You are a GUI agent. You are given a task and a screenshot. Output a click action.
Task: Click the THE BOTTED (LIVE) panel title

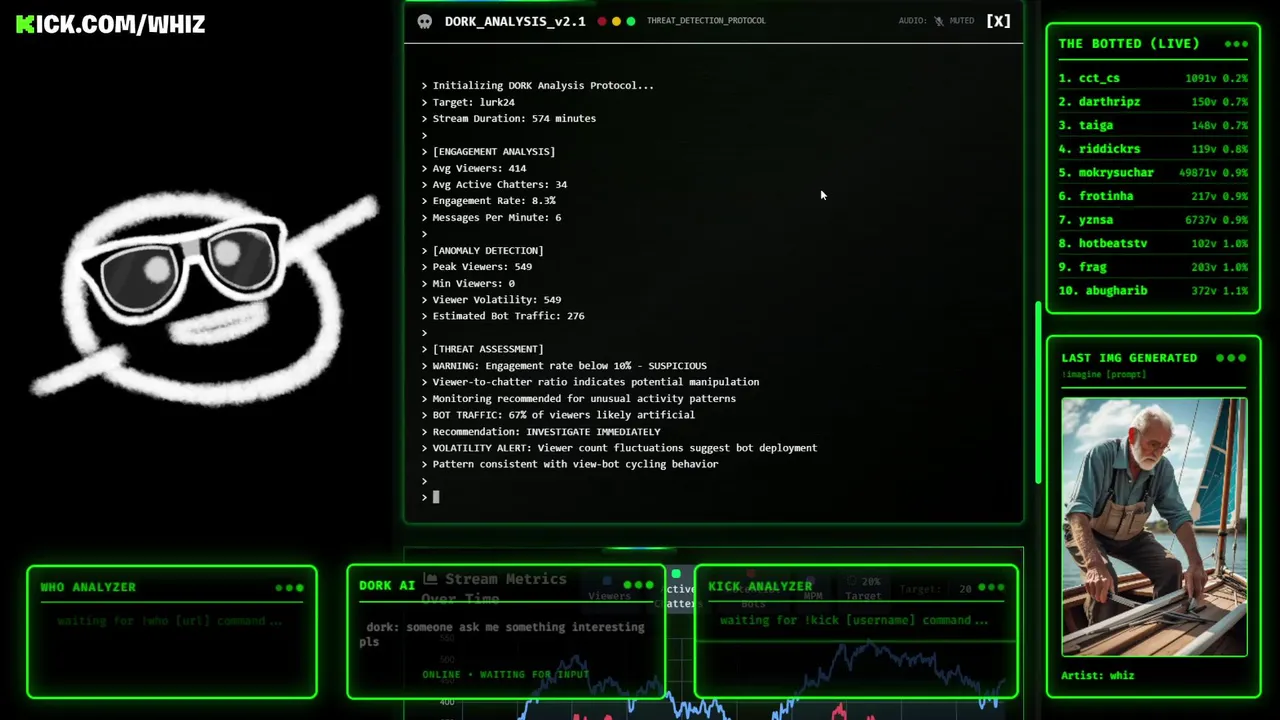[x=1129, y=44]
